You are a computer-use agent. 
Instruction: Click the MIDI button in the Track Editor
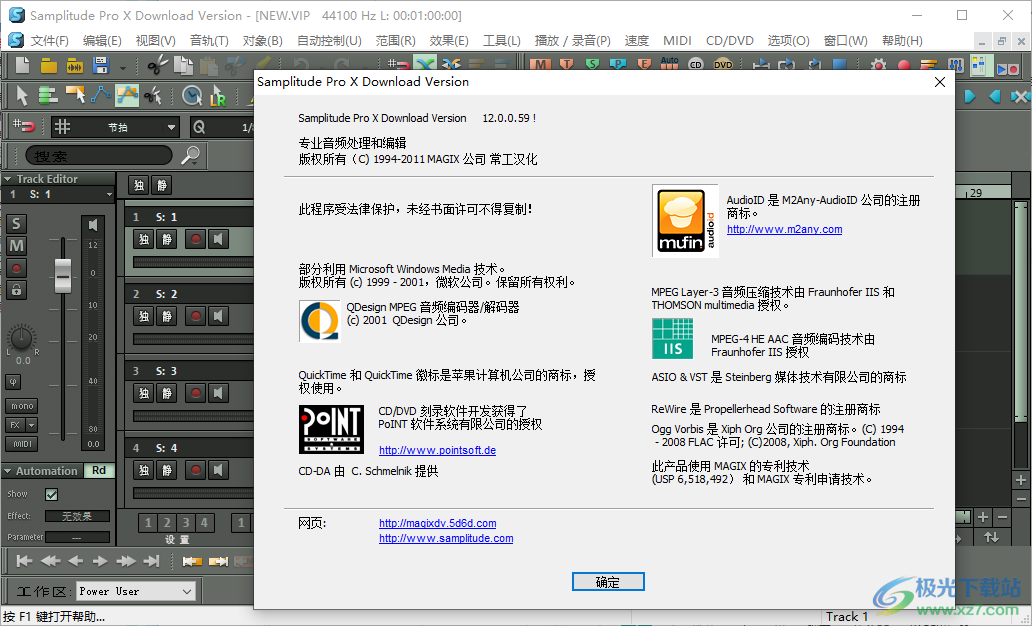tap(22, 444)
